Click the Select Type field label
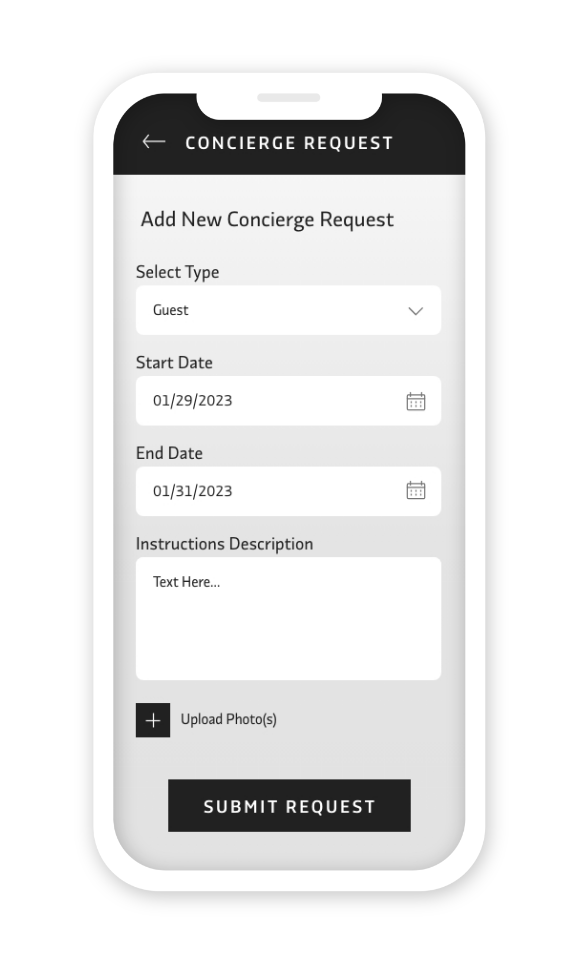588x980 pixels. tap(177, 272)
